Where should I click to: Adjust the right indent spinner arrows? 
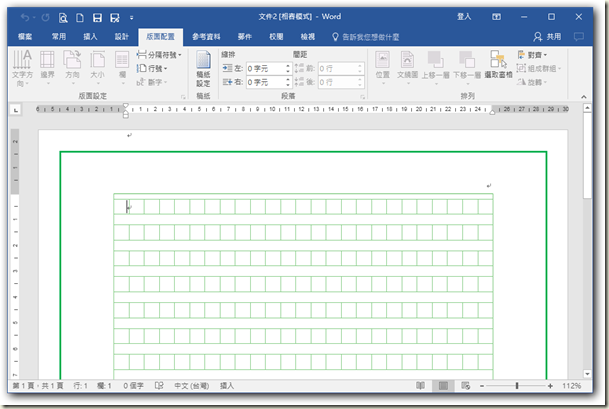[288, 82]
